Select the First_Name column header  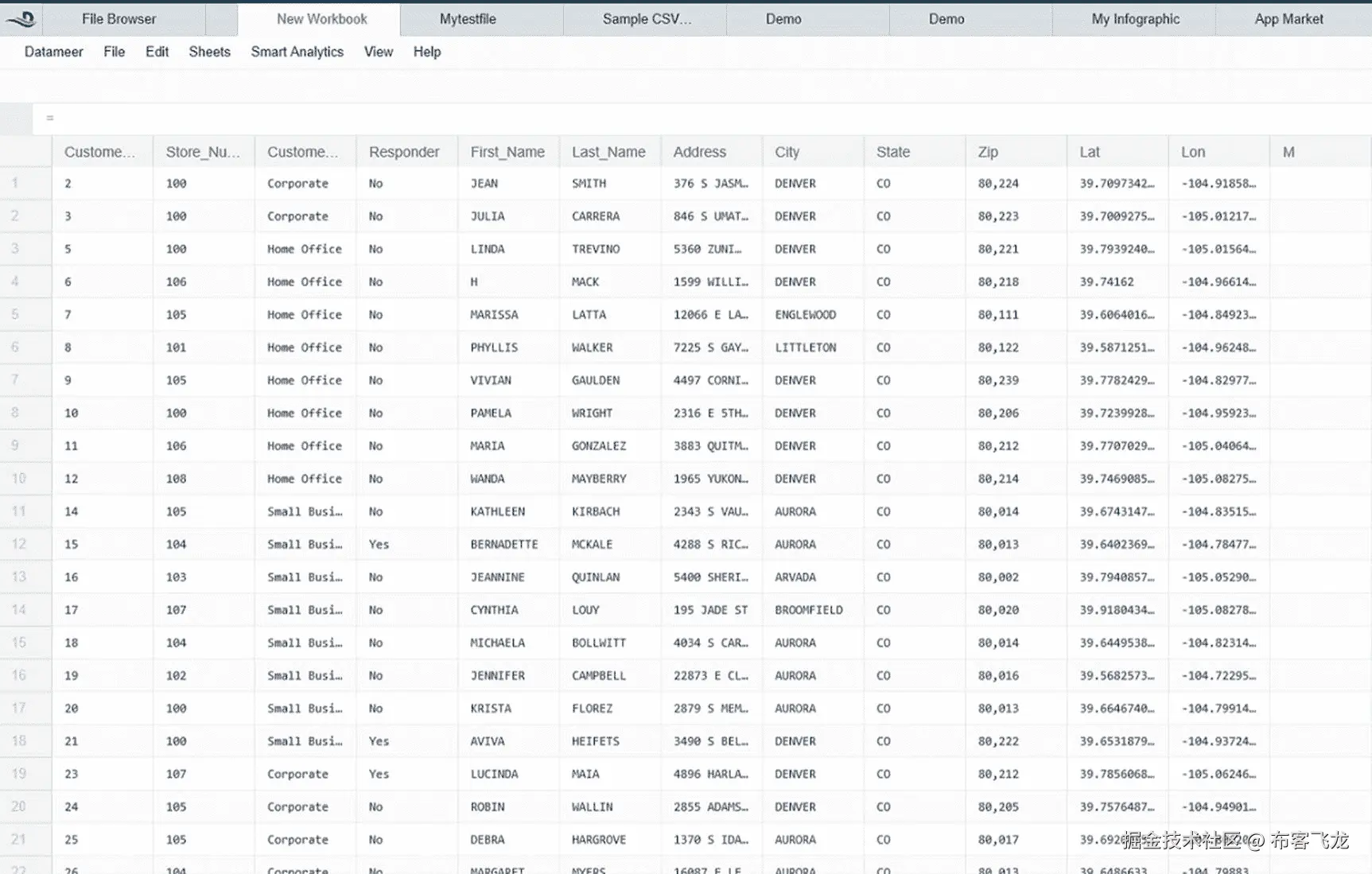point(508,152)
